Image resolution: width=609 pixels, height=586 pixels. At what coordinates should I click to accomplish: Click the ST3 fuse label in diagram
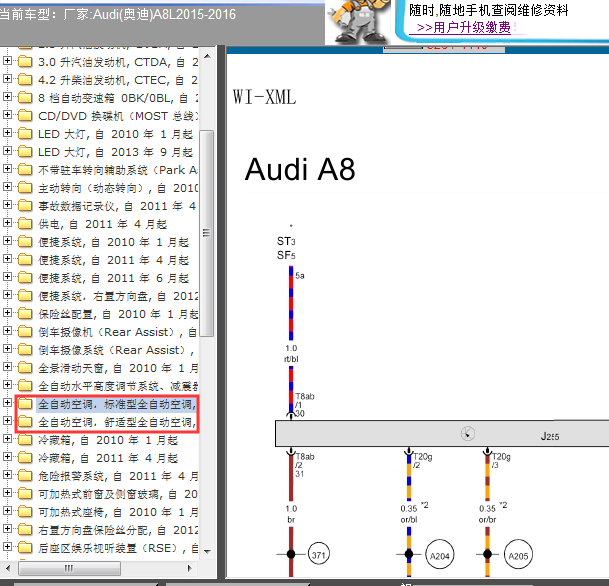pyautogui.click(x=286, y=242)
